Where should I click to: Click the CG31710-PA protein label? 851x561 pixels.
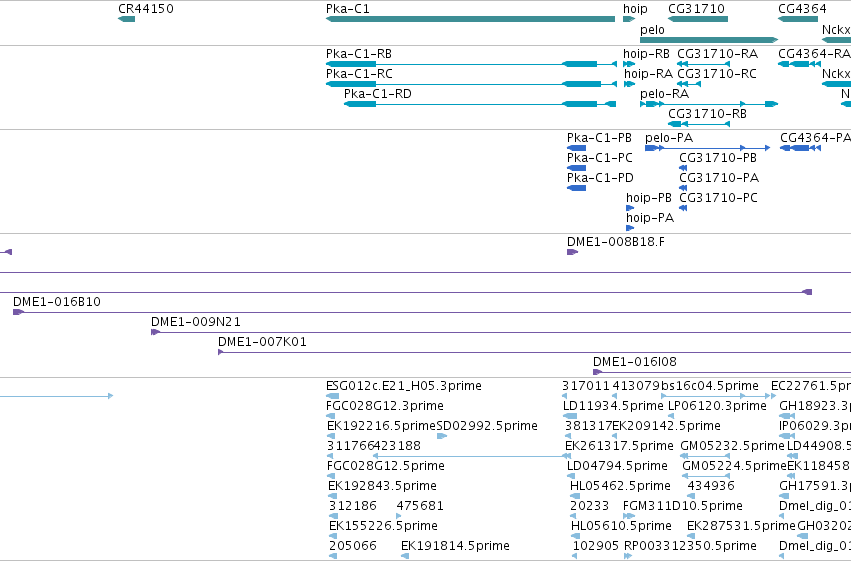click(719, 178)
